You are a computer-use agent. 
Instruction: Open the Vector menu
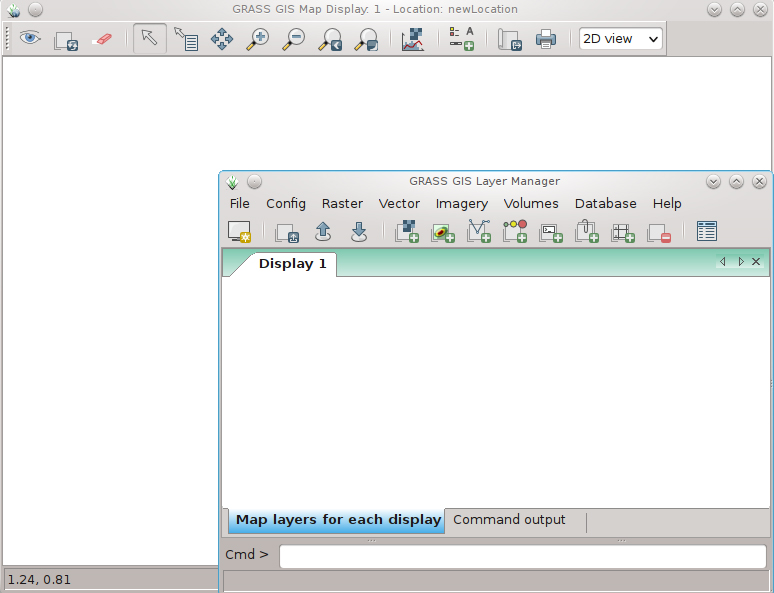(399, 203)
